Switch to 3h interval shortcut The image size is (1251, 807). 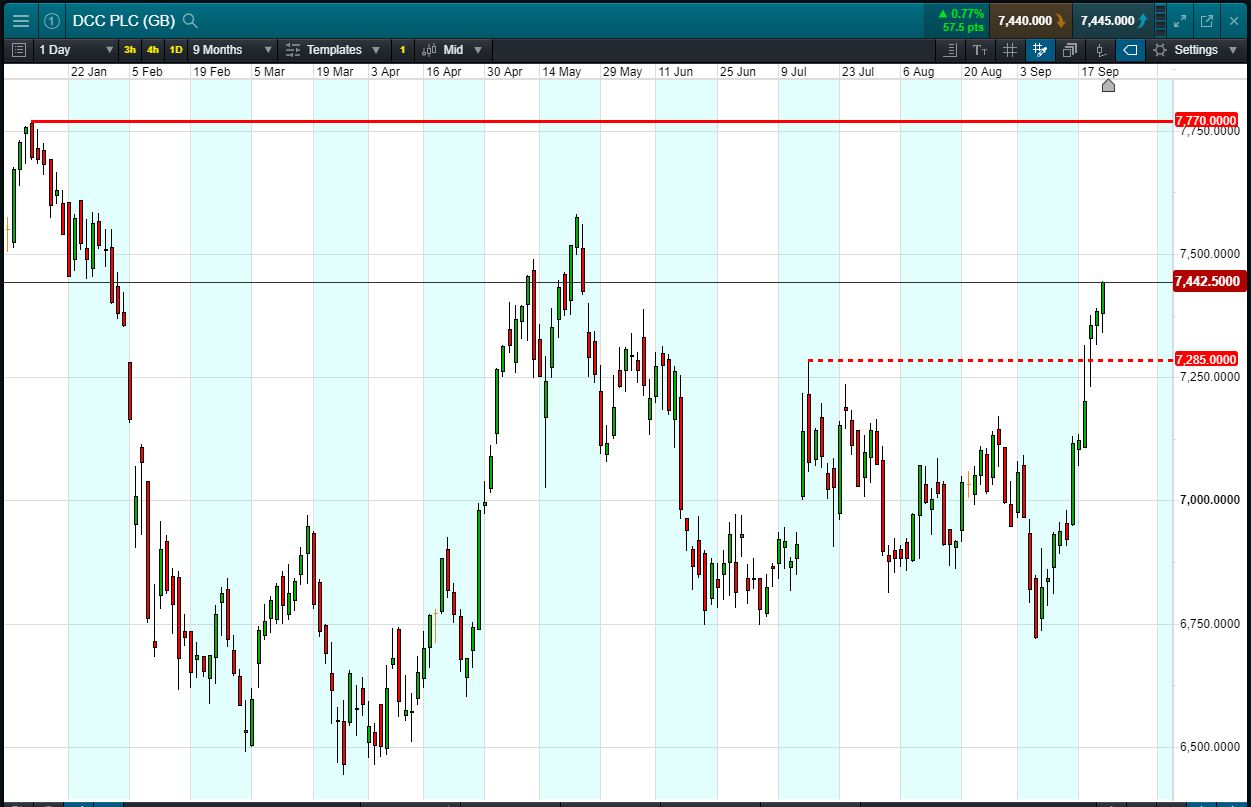[x=130, y=49]
